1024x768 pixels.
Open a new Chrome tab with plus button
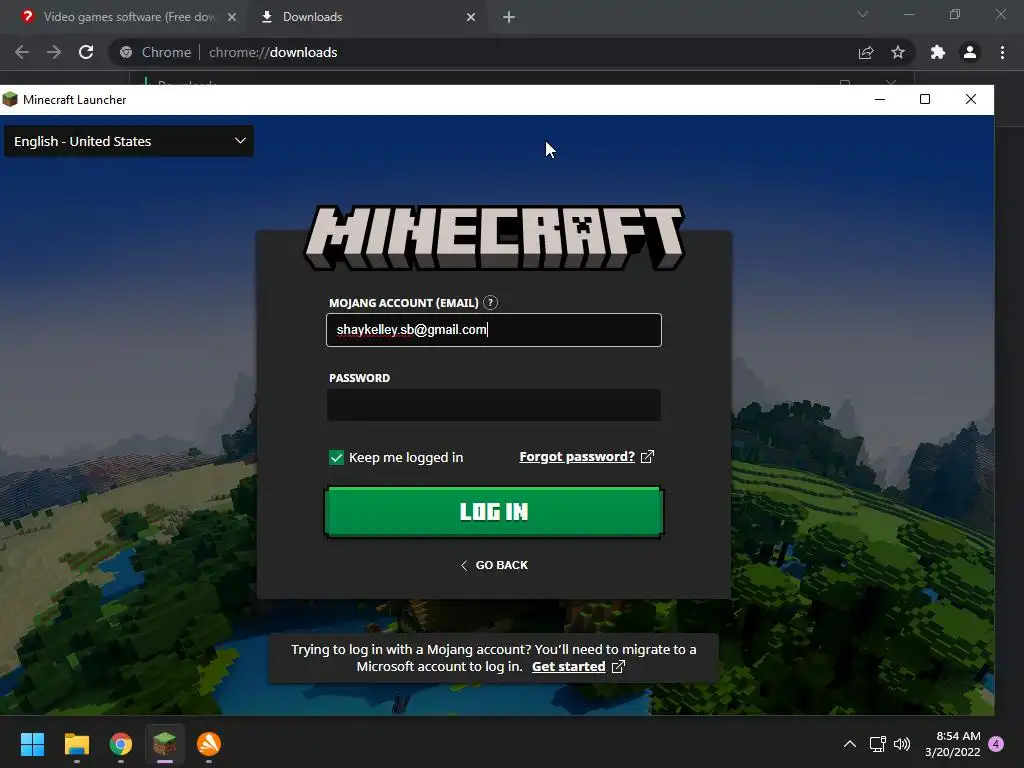pos(509,17)
